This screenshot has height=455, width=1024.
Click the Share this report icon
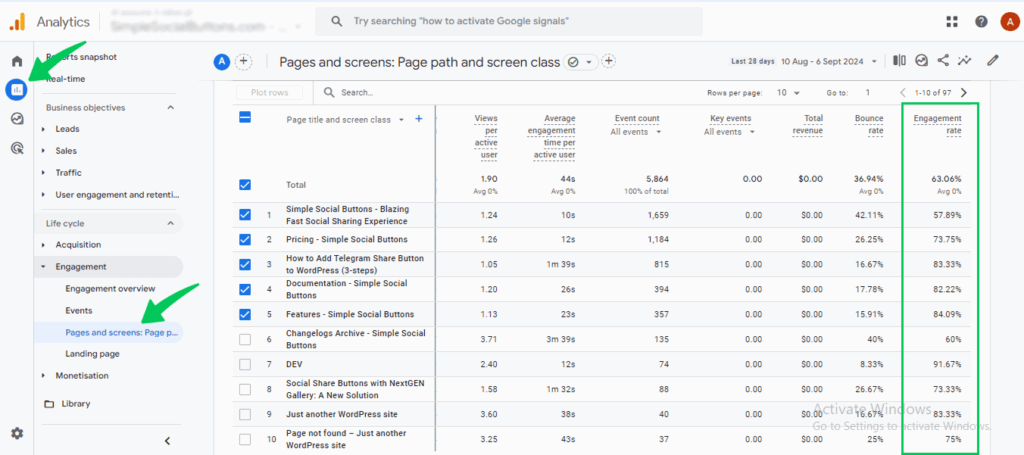click(x=943, y=61)
